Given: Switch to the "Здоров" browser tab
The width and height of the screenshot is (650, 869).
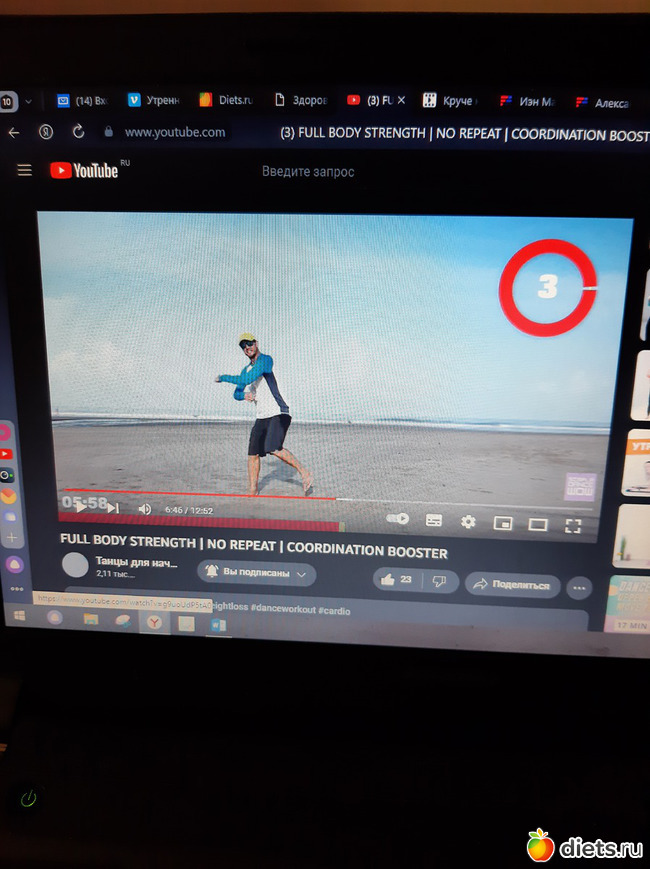Looking at the screenshot, I should (300, 100).
